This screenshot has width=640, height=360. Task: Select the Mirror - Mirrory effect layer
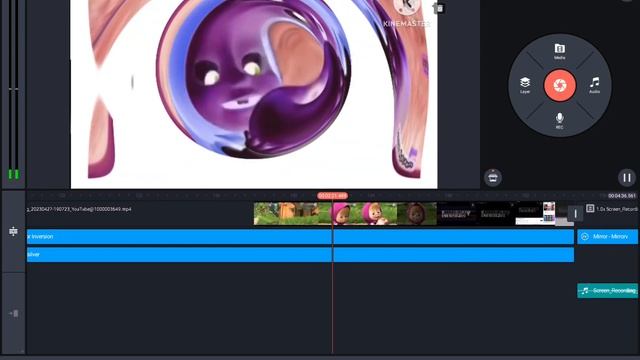[607, 237]
